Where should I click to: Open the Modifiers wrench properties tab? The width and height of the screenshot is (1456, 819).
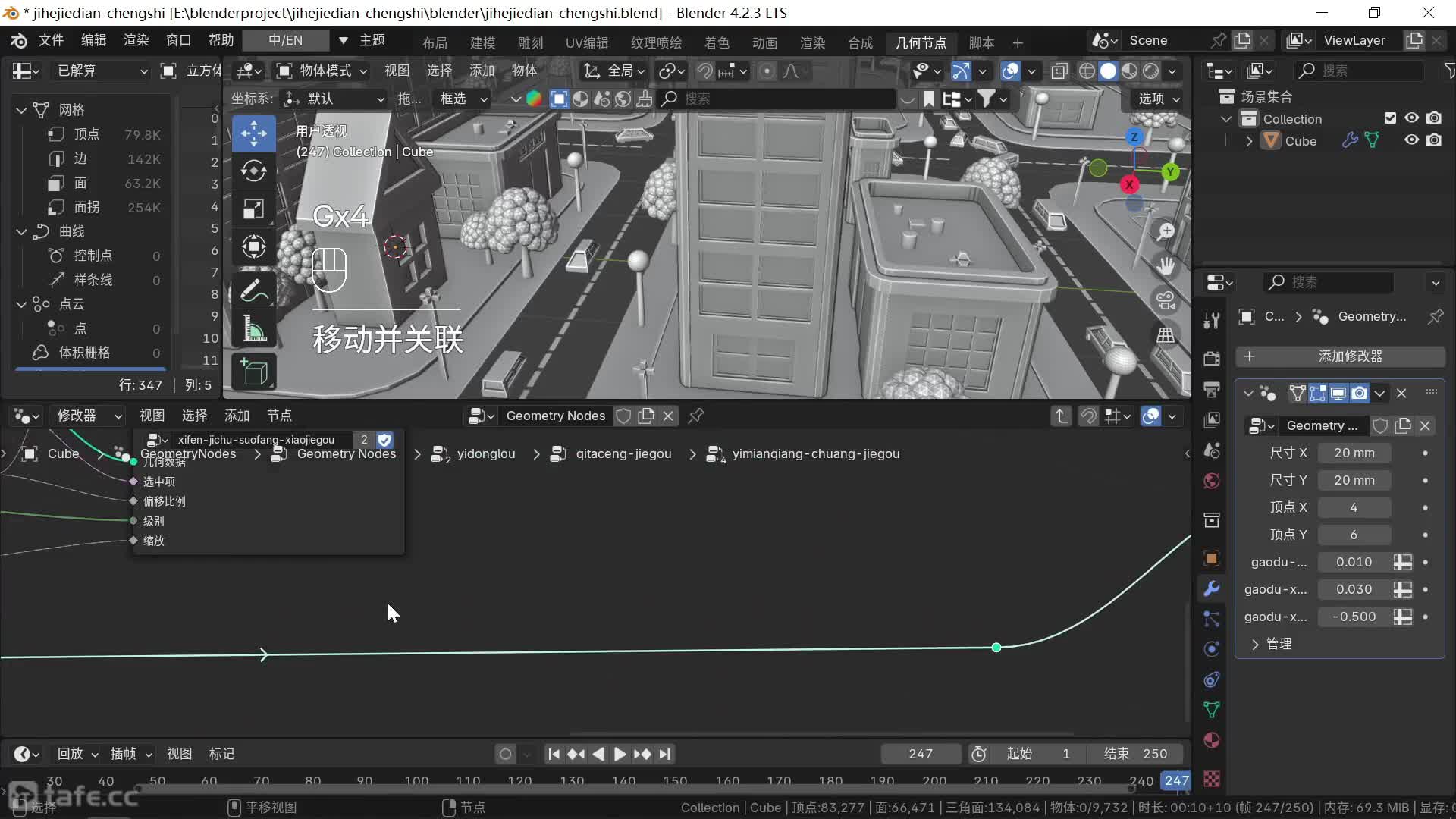click(1212, 588)
